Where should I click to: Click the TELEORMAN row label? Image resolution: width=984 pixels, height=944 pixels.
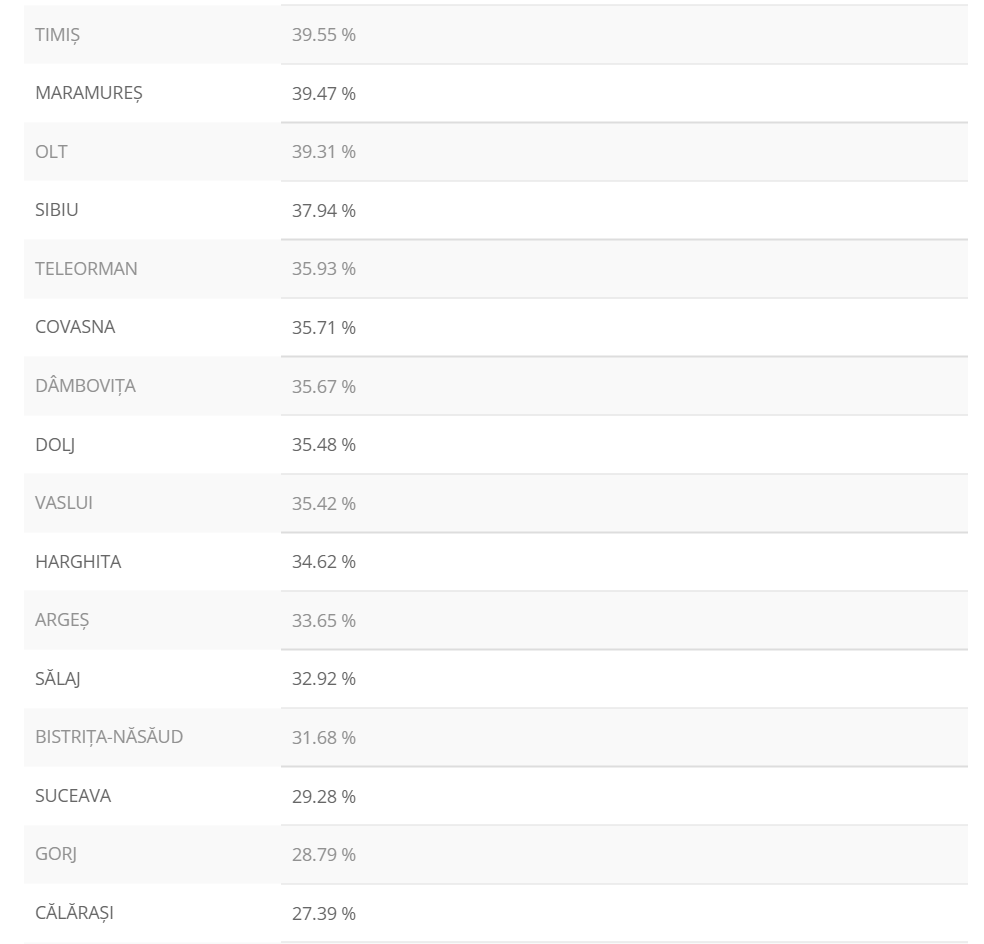pyautogui.click(x=86, y=269)
